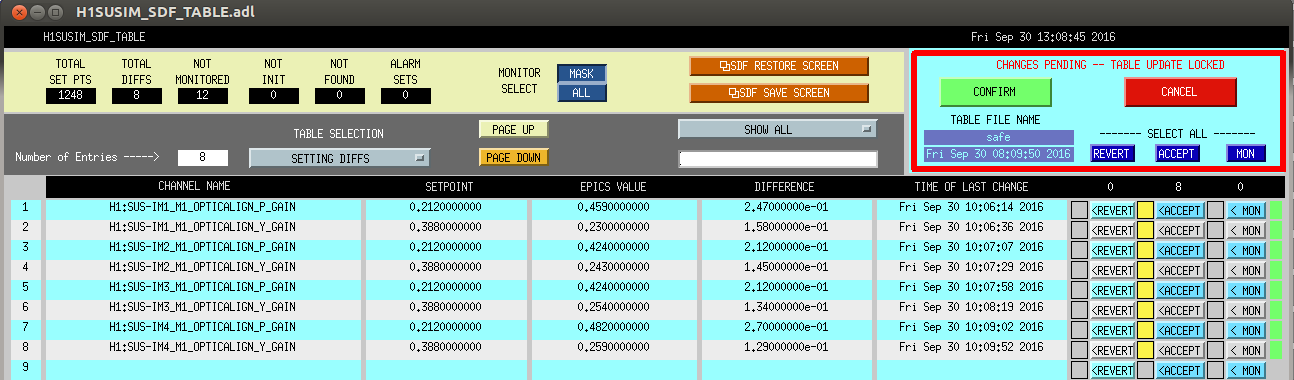This screenshot has height=380, width=1294.
Task: Expand the SHOW ALL filter dropdown
Action: click(777, 129)
